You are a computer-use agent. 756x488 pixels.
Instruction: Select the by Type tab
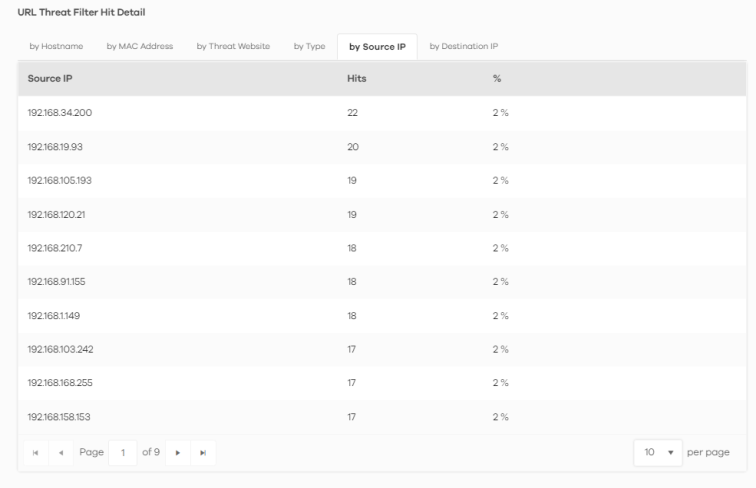pos(309,46)
